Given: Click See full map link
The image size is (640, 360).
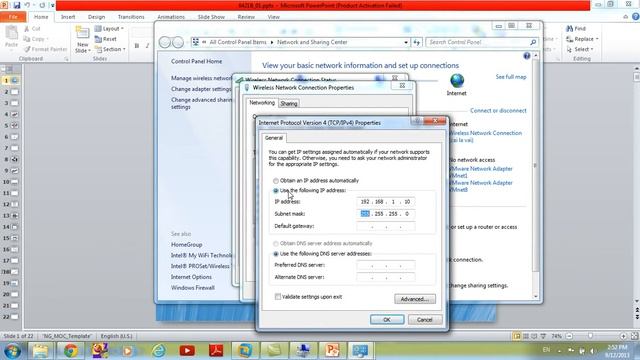Looking at the screenshot, I should click(x=511, y=77).
